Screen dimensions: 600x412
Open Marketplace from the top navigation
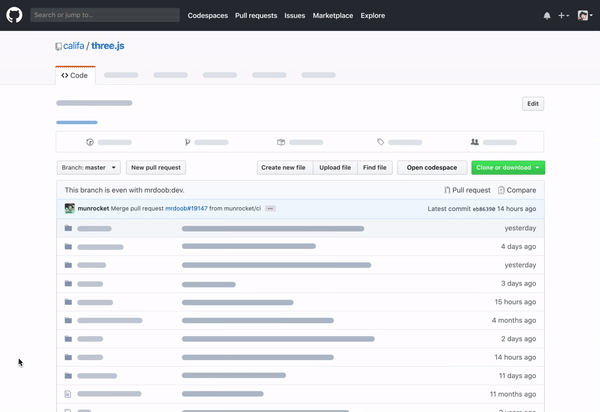point(332,16)
